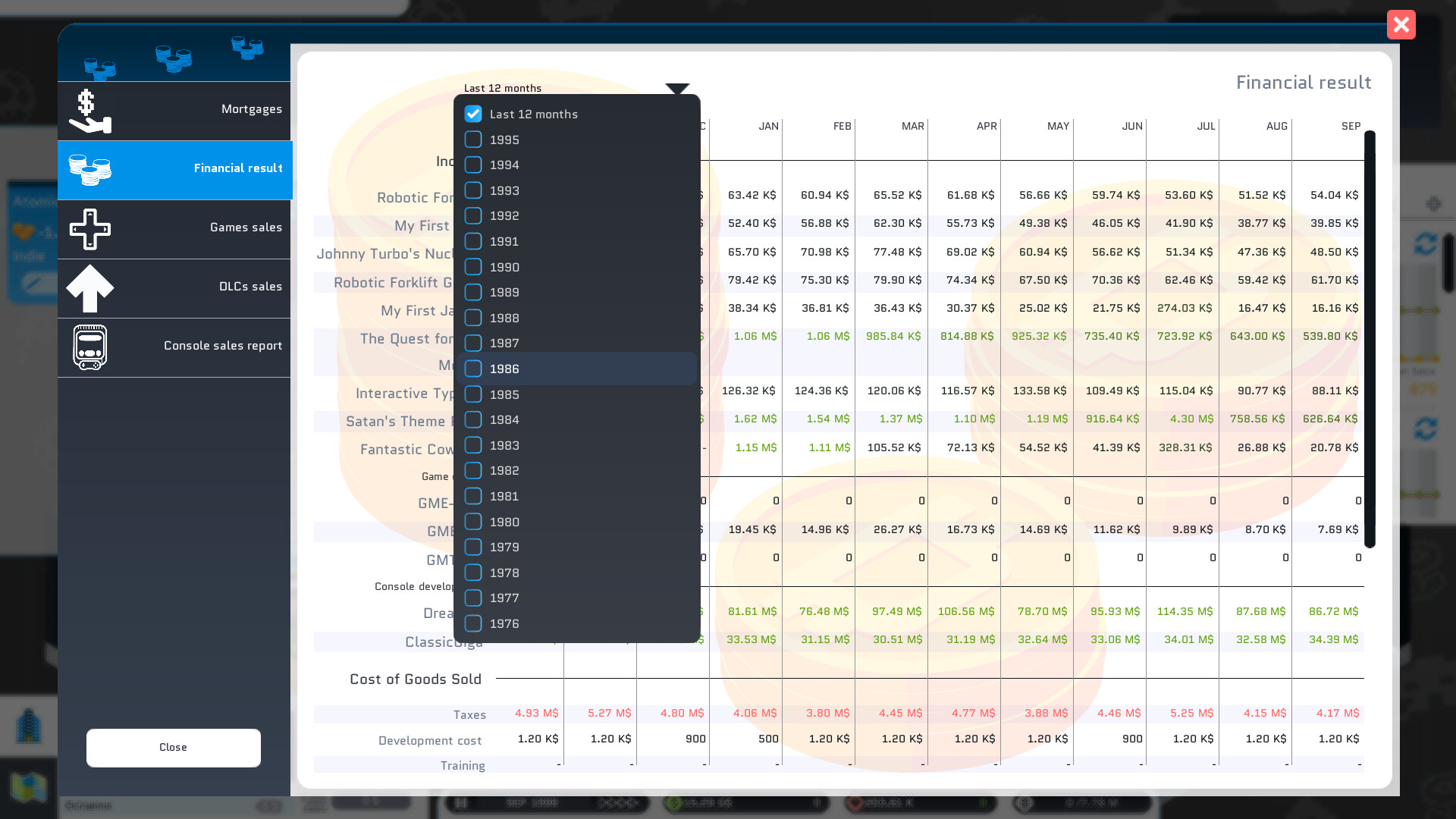The height and width of the screenshot is (819, 1456).
Task: Click the map icon in bottom left corner
Action: tap(29, 787)
